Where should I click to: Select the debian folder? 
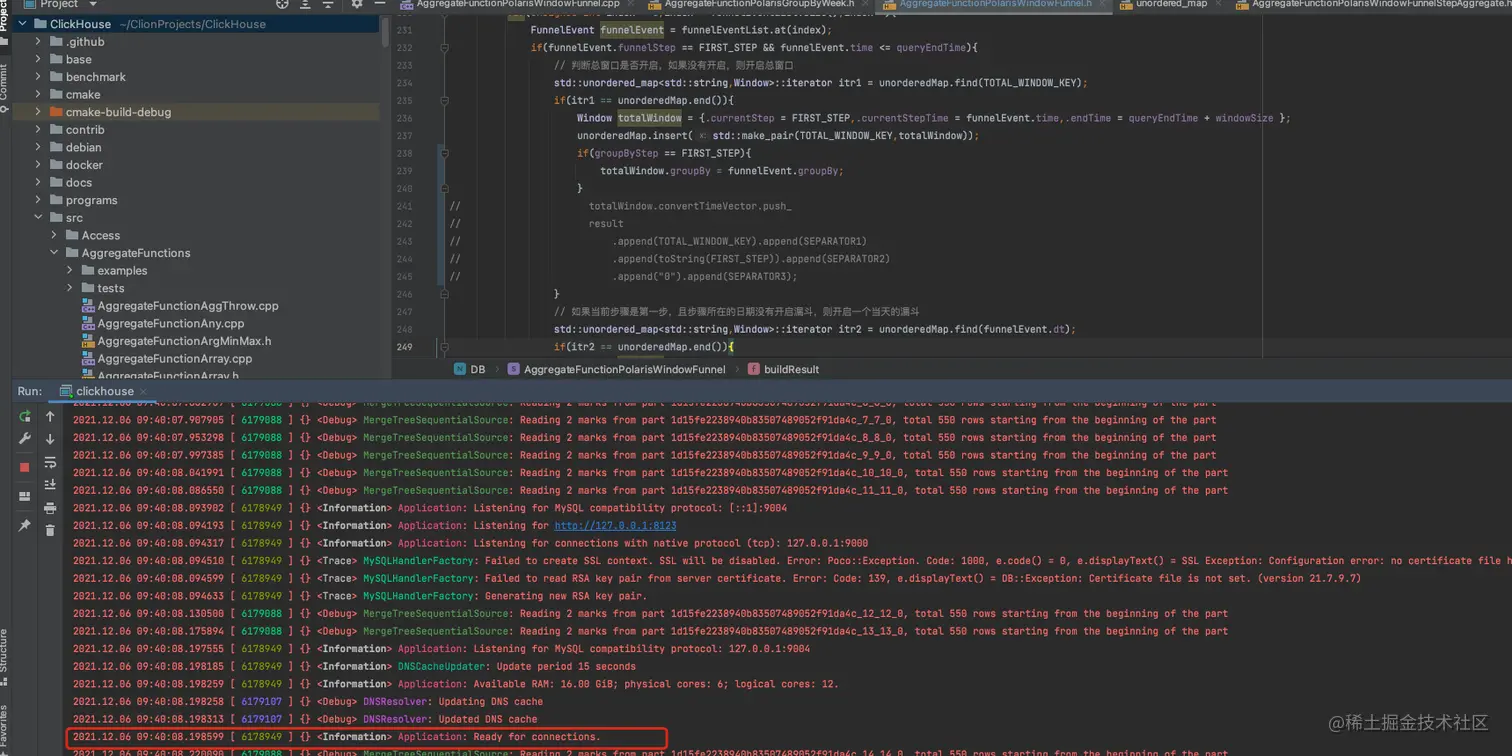(x=83, y=148)
